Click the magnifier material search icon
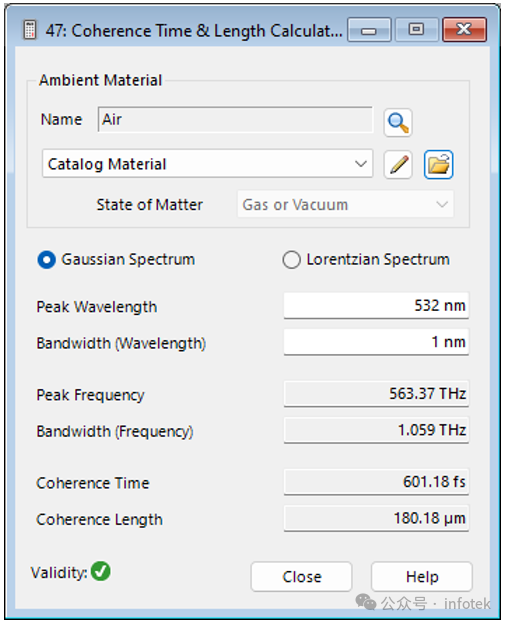The image size is (506, 624). pyautogui.click(x=398, y=123)
